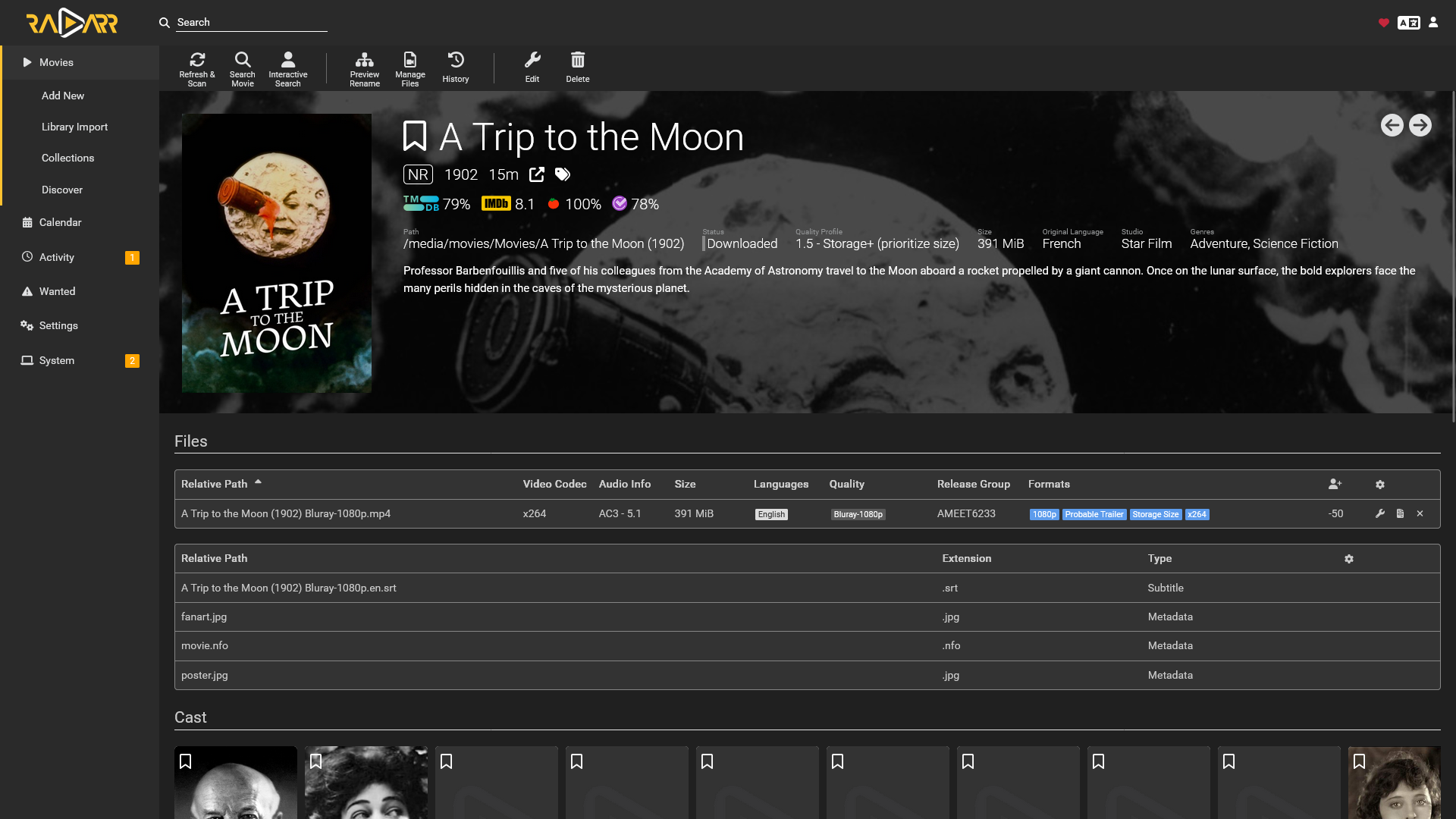Screen dimensions: 1456x819
Task: Click the Edit wrench toolbar button
Action: [x=532, y=68]
